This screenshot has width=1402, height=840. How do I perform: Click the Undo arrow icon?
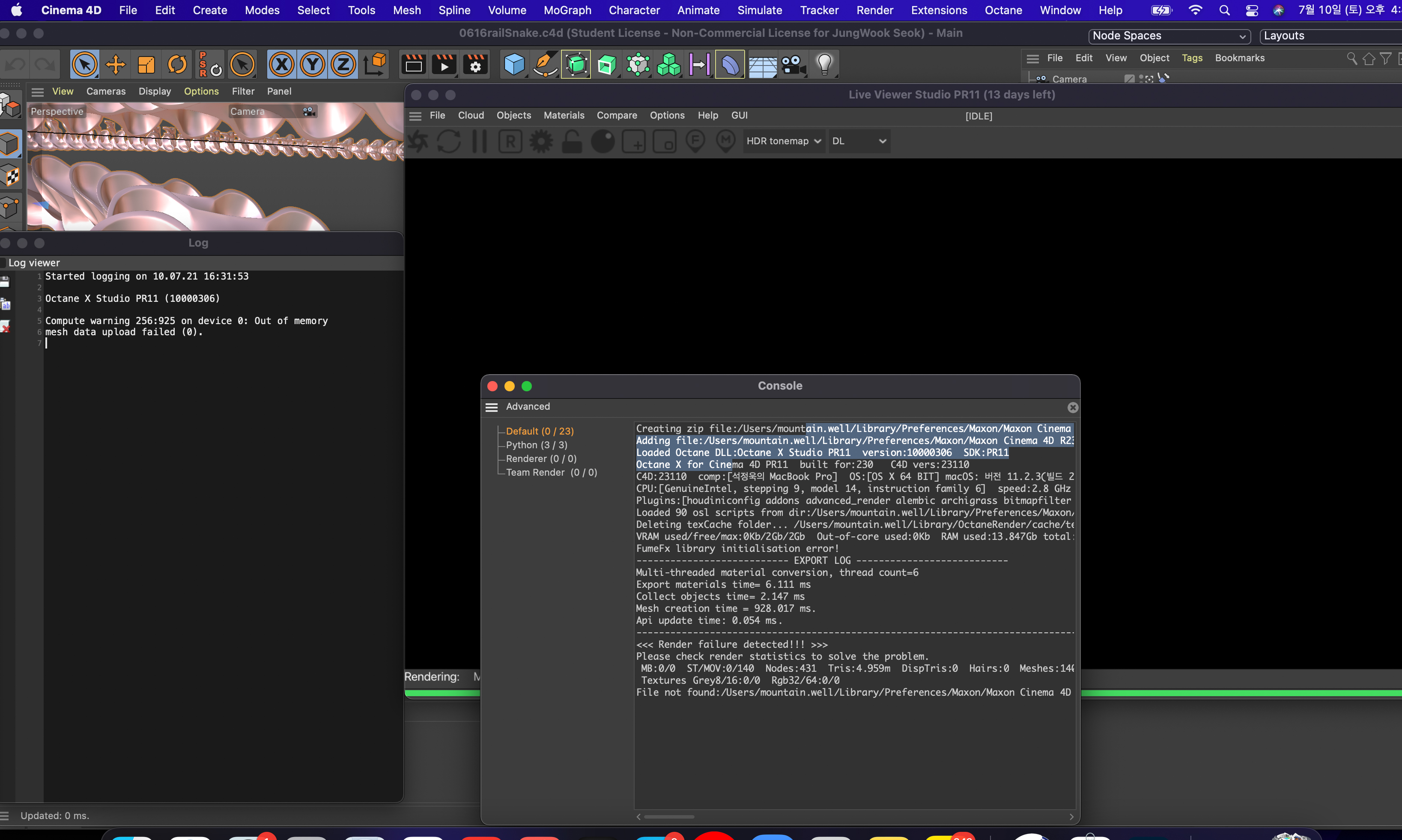click(15, 65)
